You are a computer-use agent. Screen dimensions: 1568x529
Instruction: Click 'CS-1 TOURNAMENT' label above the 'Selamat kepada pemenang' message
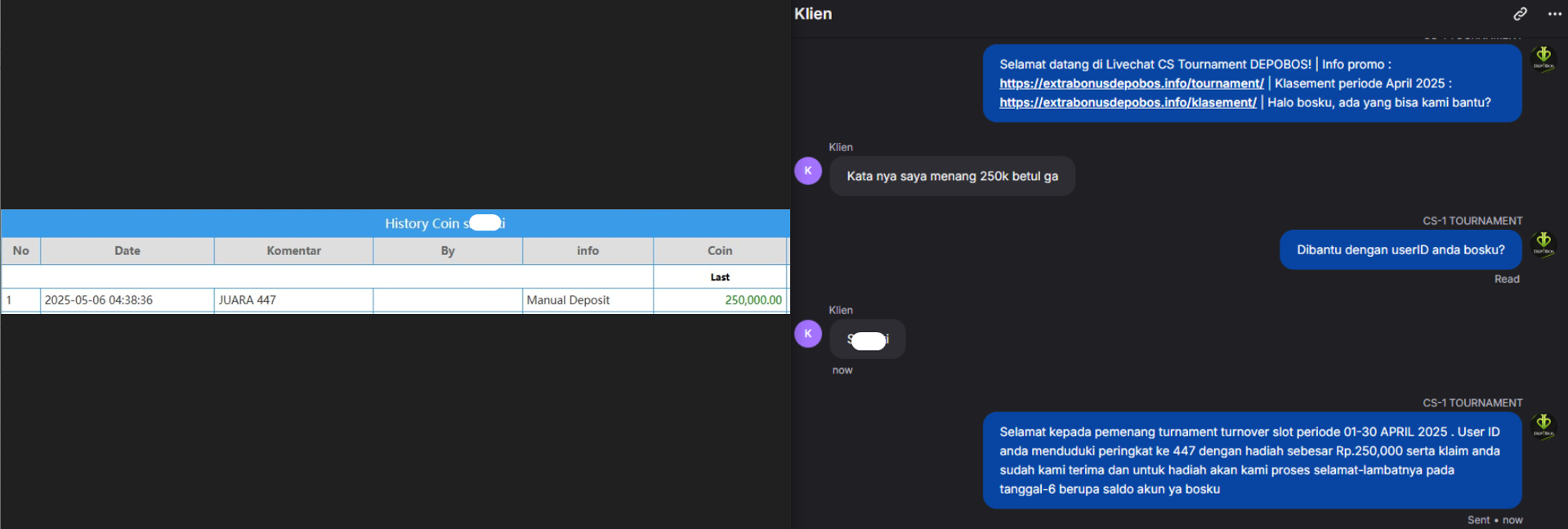tap(1472, 403)
